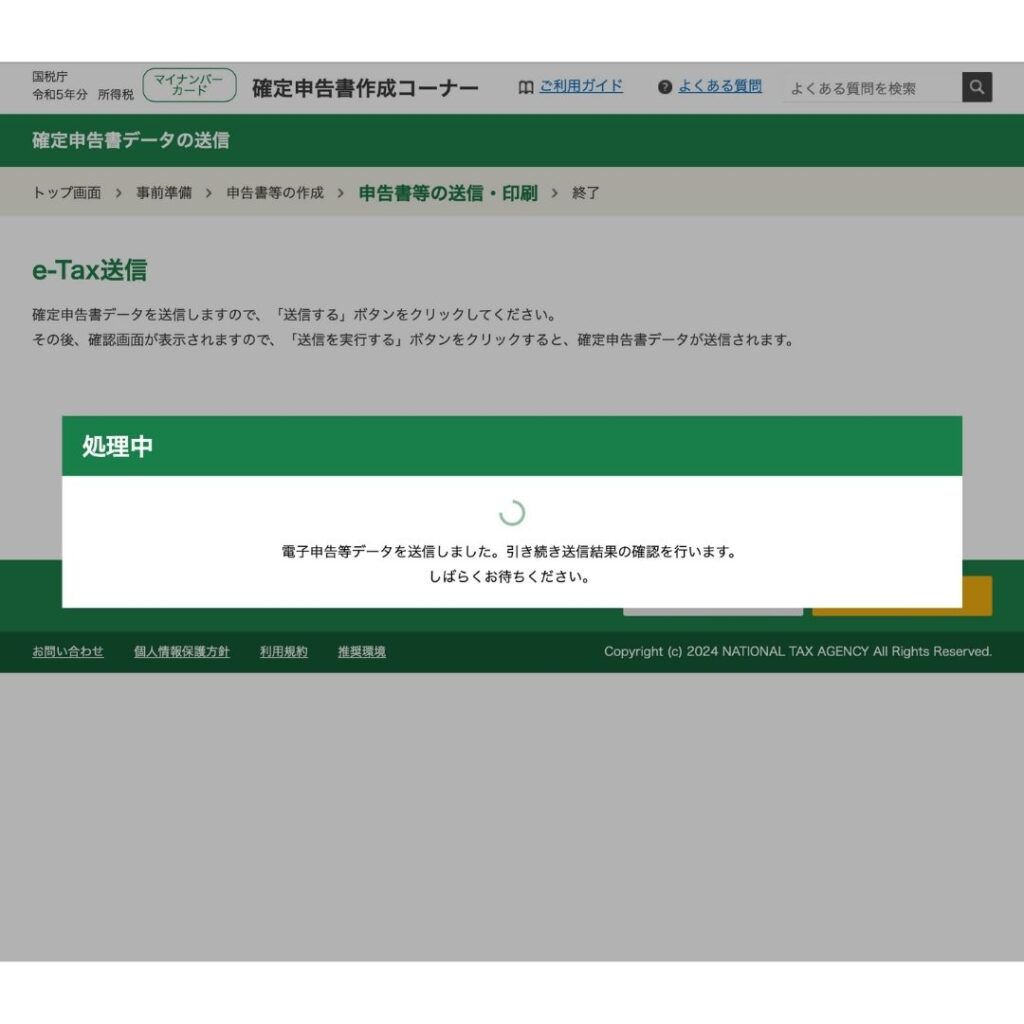This screenshot has width=1024, height=1024.
Task: Click the question mark icon beside よくある質問
Action: pyautogui.click(x=665, y=87)
